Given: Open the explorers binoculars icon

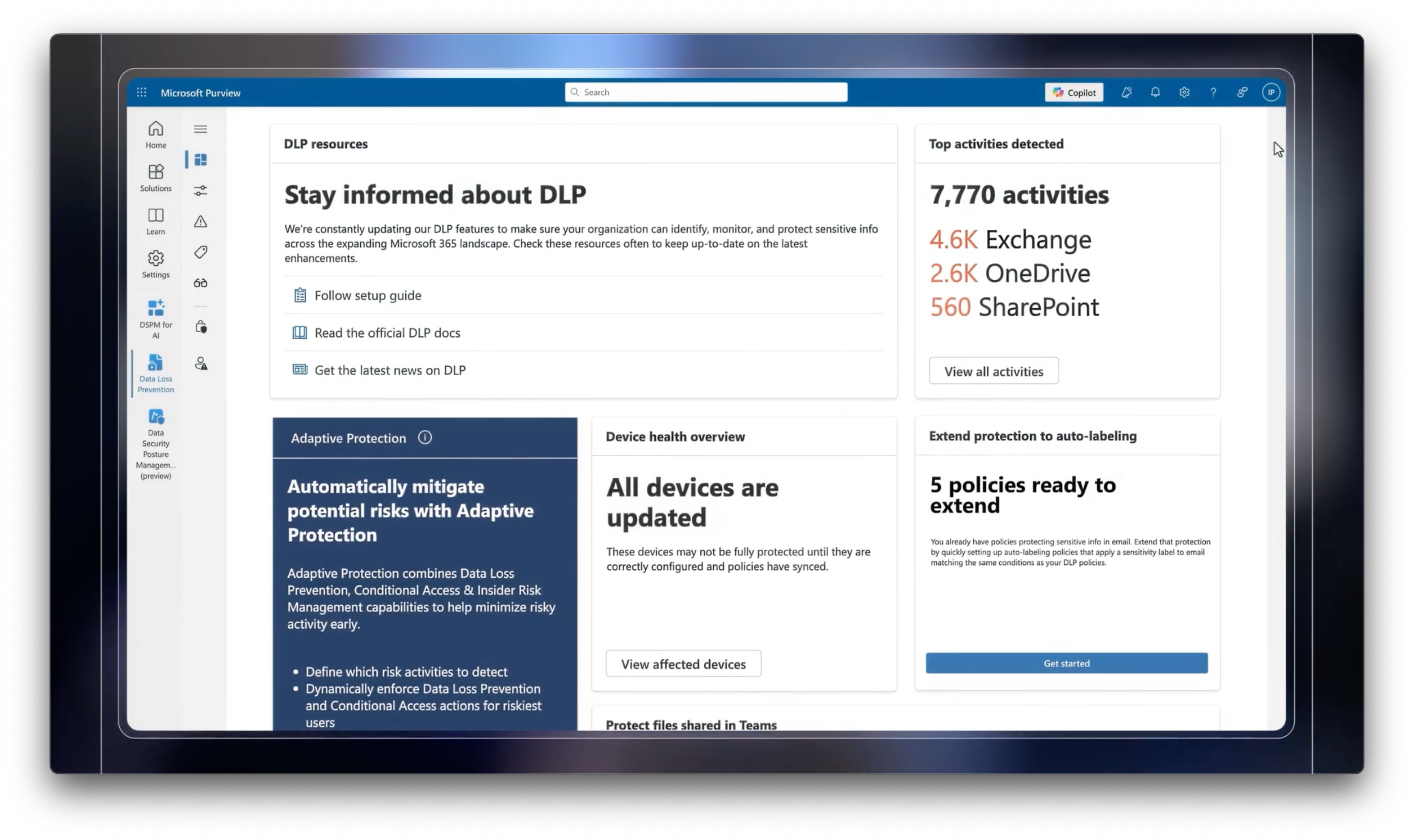Looking at the screenshot, I should (200, 283).
